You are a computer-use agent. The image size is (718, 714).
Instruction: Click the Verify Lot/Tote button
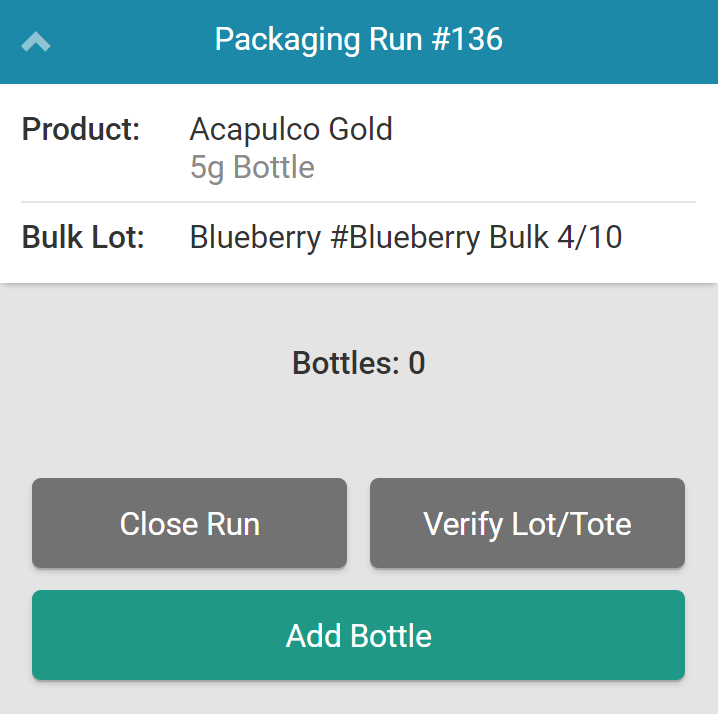coord(527,523)
